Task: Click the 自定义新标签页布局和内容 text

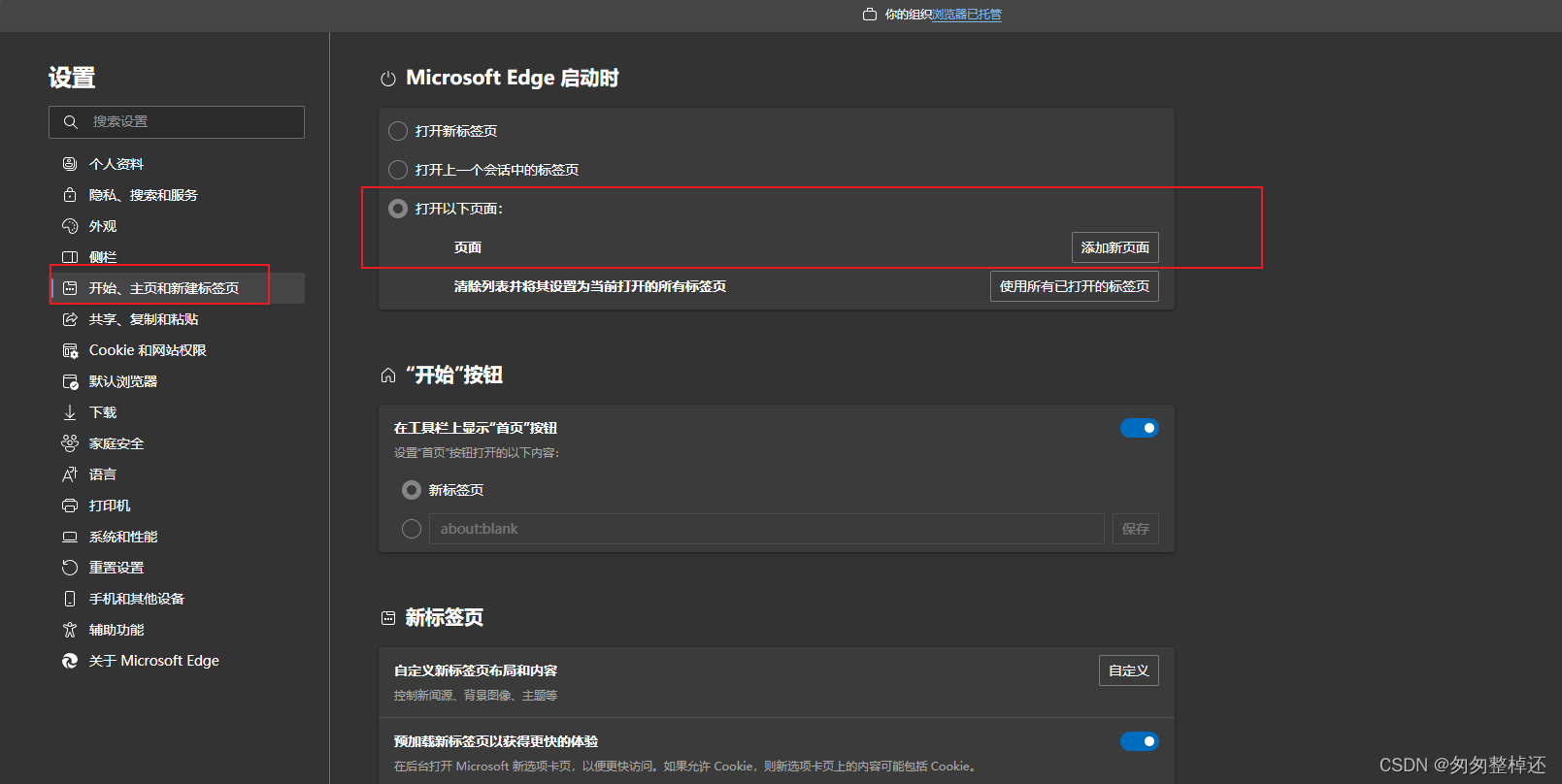Action: (x=476, y=670)
